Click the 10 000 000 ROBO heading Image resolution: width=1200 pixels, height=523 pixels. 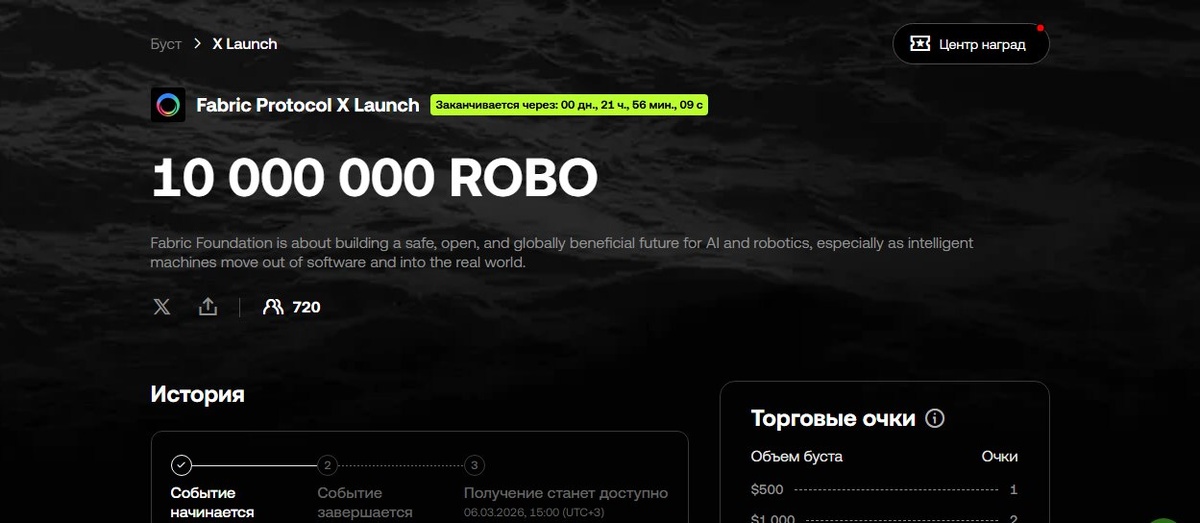point(374,178)
